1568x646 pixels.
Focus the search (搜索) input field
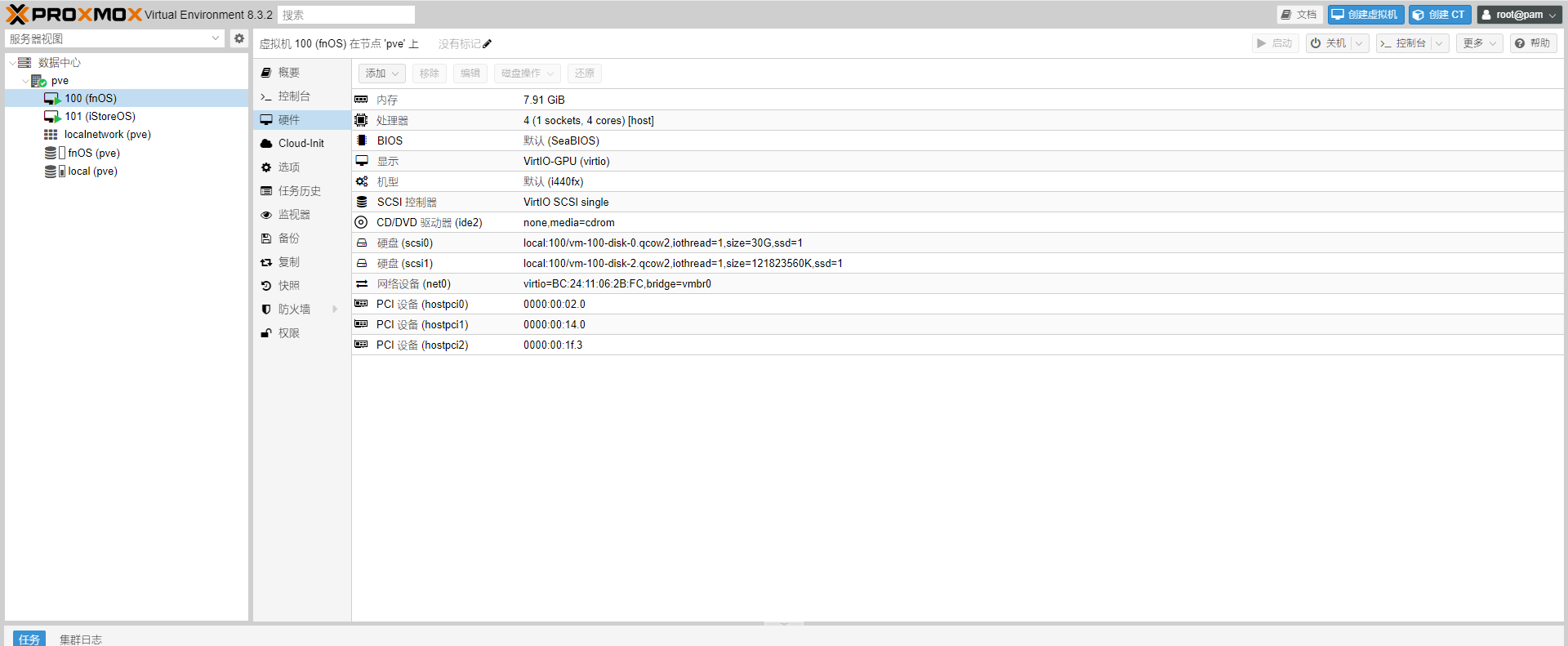[346, 15]
